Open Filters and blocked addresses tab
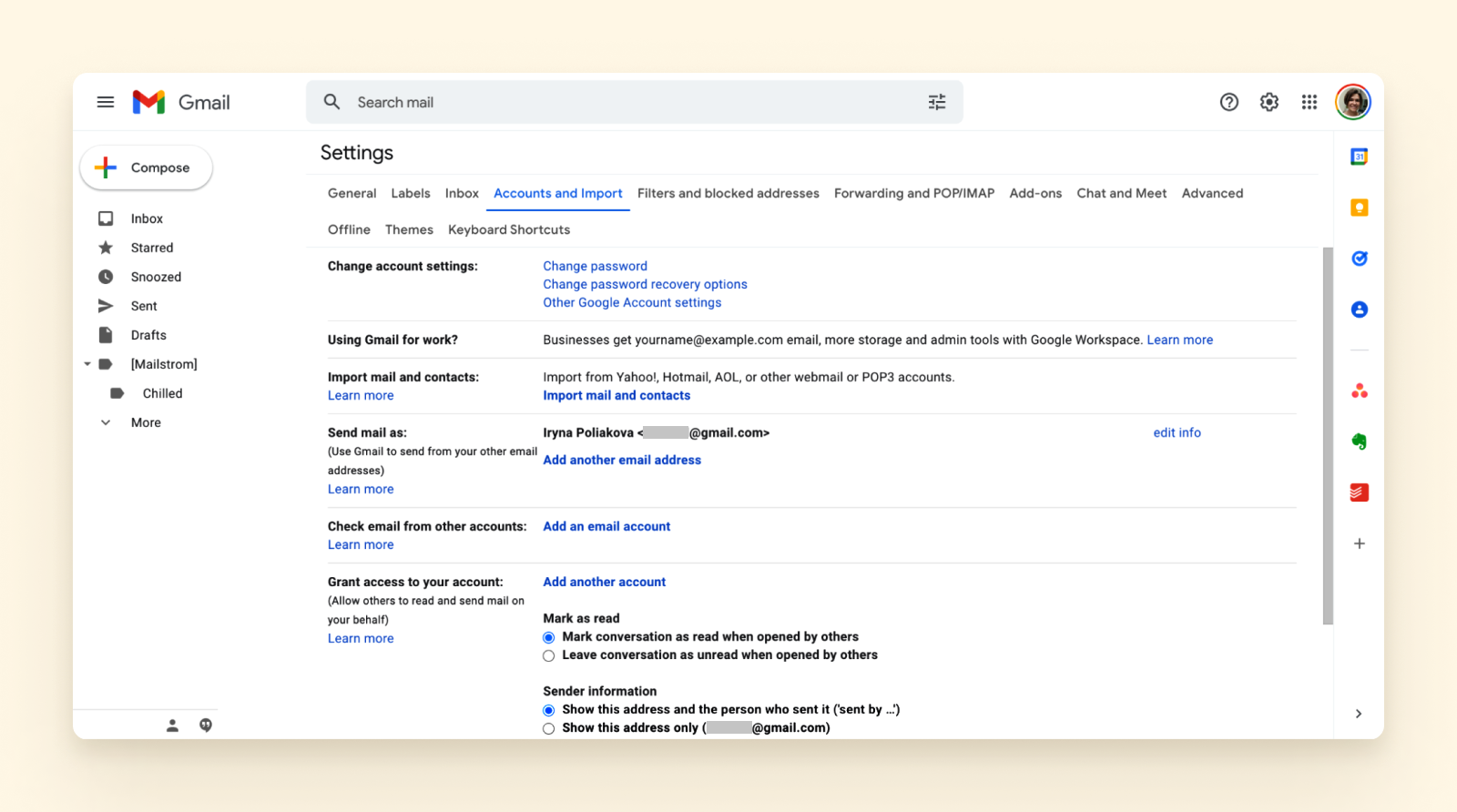Viewport: 1457px width, 812px height. click(728, 193)
